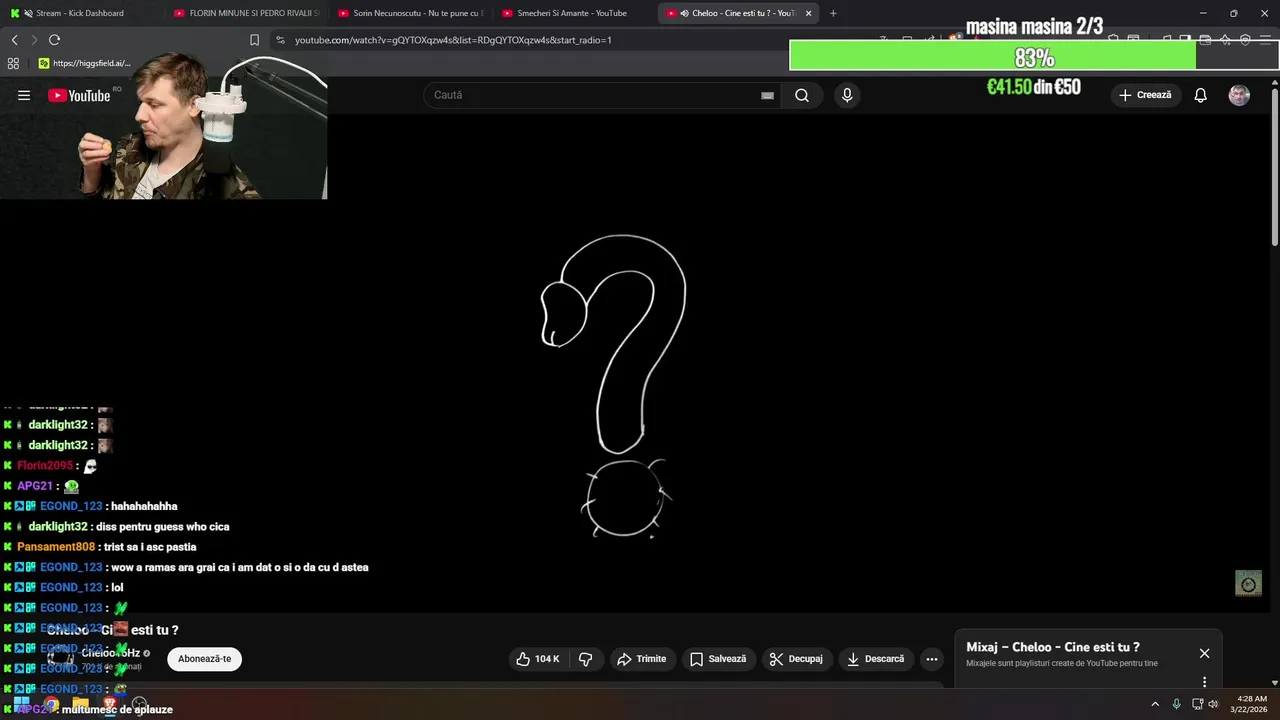Open the Windows Start button

pos(21,704)
